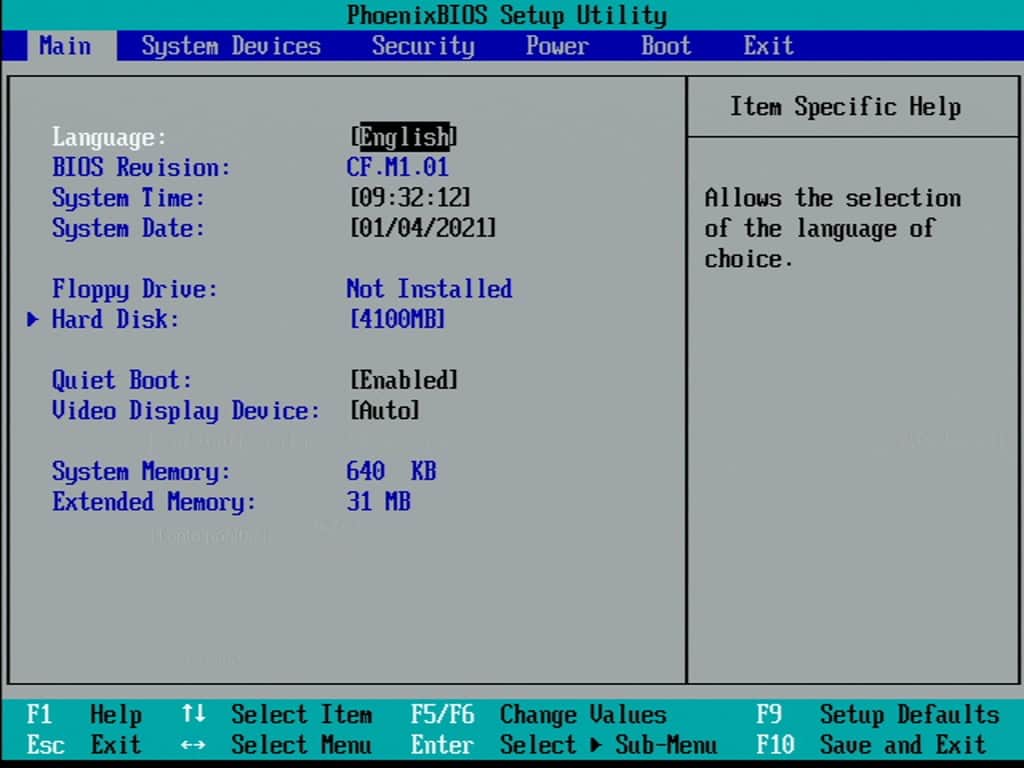Select the 4100MB hard disk value
The width and height of the screenshot is (1024, 768).
pos(398,319)
